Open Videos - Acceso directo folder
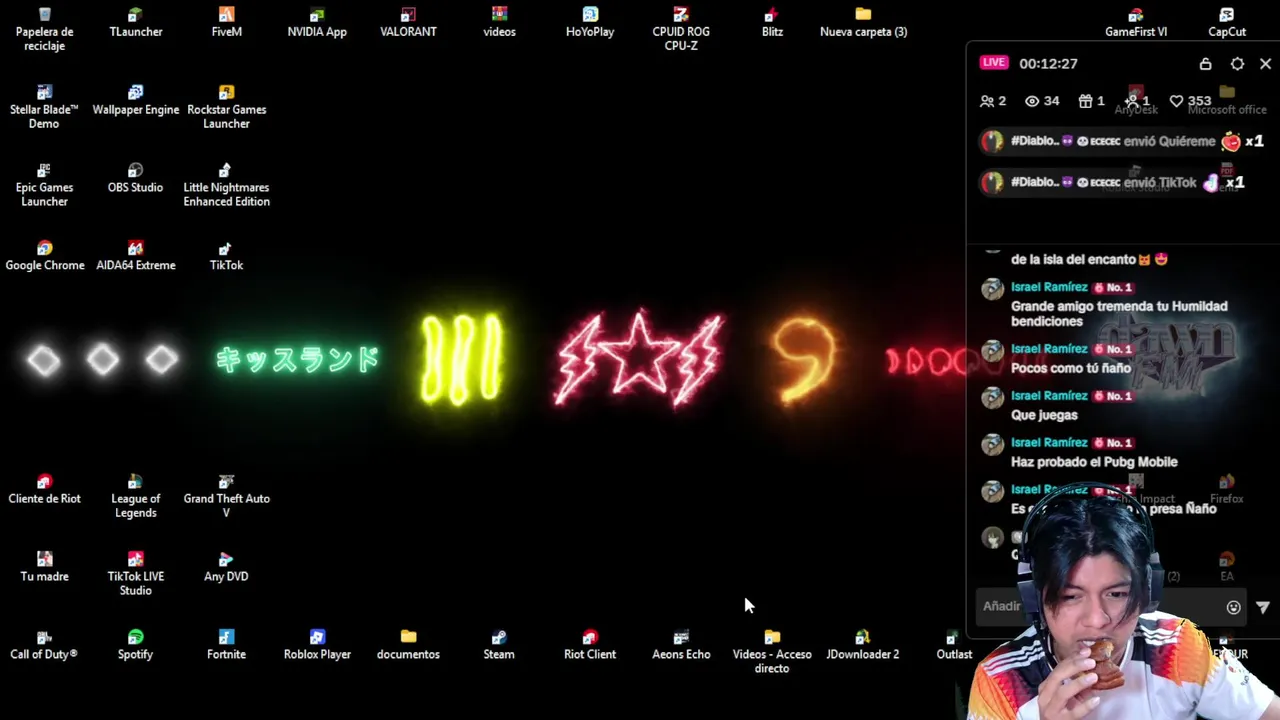The width and height of the screenshot is (1280, 720). pyautogui.click(x=772, y=652)
